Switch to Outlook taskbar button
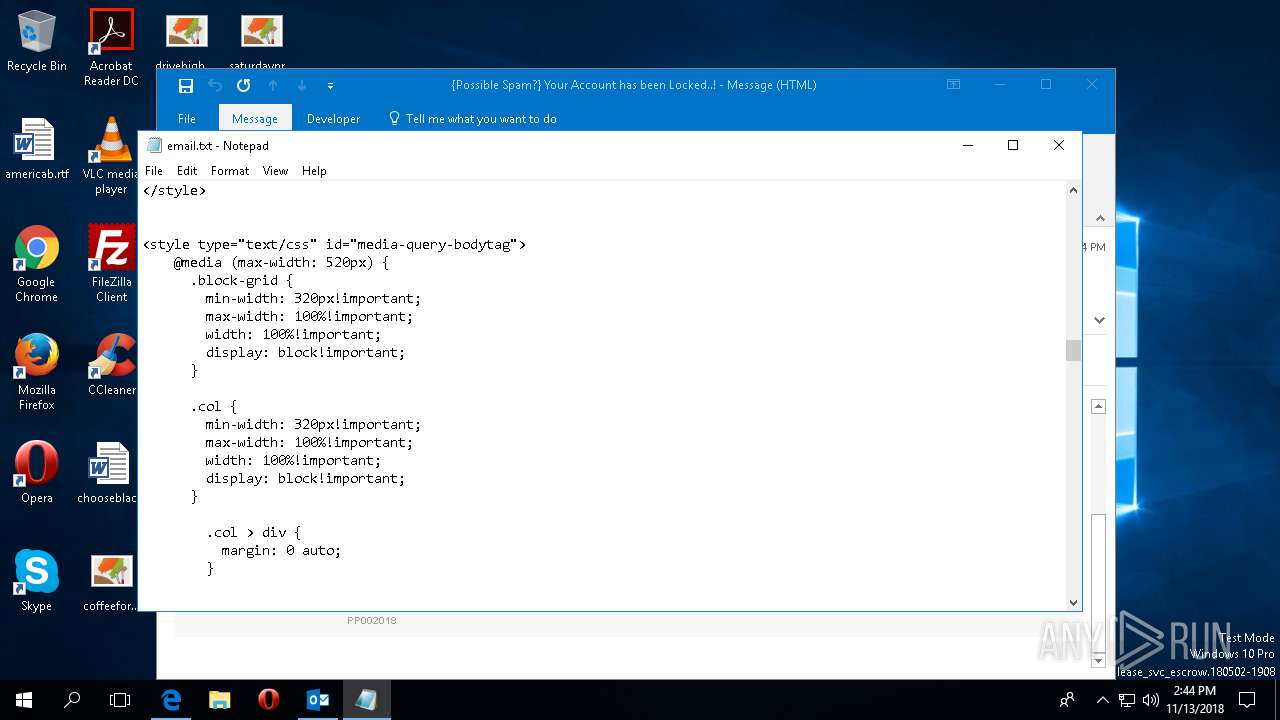 click(x=317, y=700)
